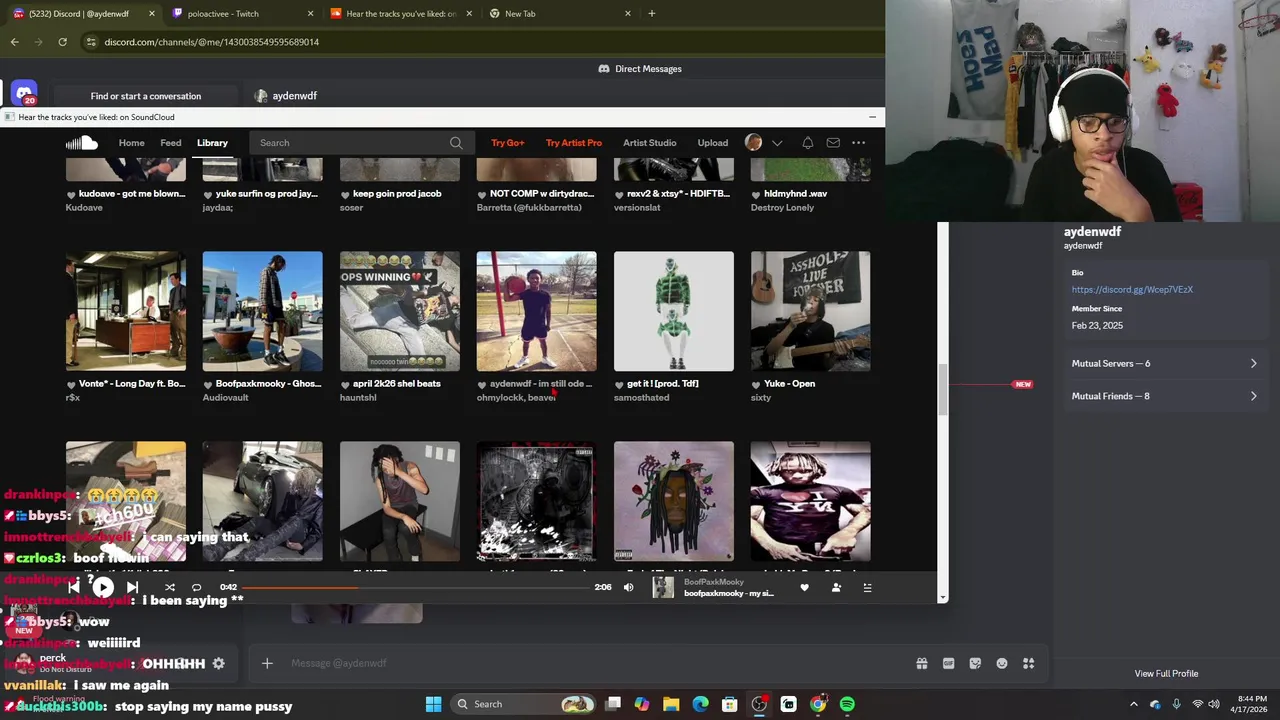Viewport: 1280px width, 720px height.
Task: Expand Mutual Friends — 8
Action: pyautogui.click(x=1164, y=396)
